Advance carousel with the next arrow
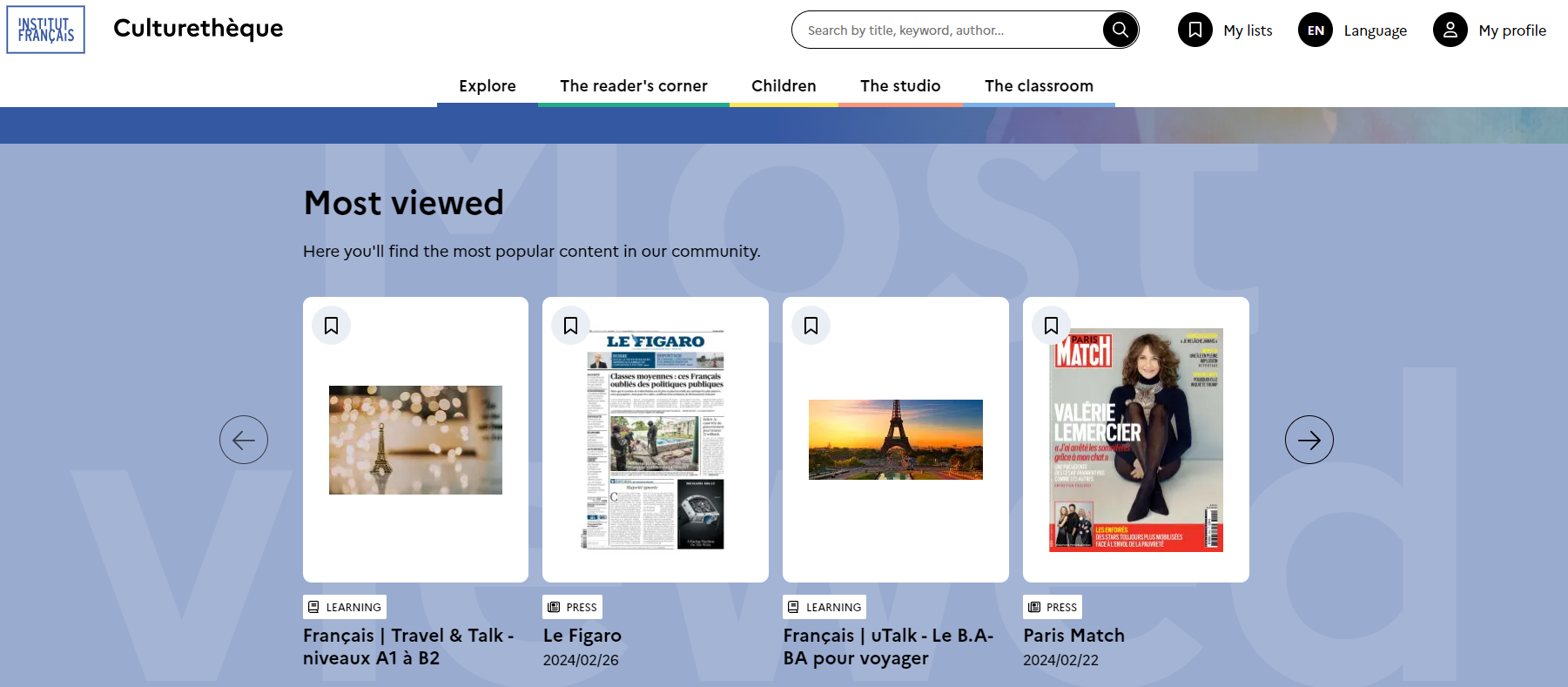Screen dimensions: 1568x687 [1309, 440]
